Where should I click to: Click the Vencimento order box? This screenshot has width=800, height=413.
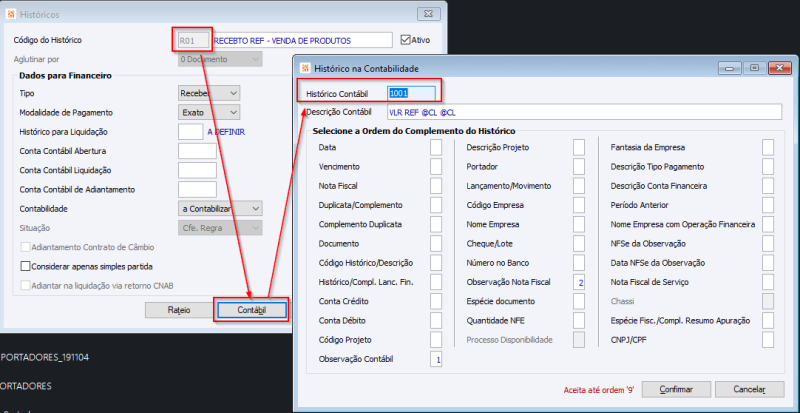click(436, 166)
